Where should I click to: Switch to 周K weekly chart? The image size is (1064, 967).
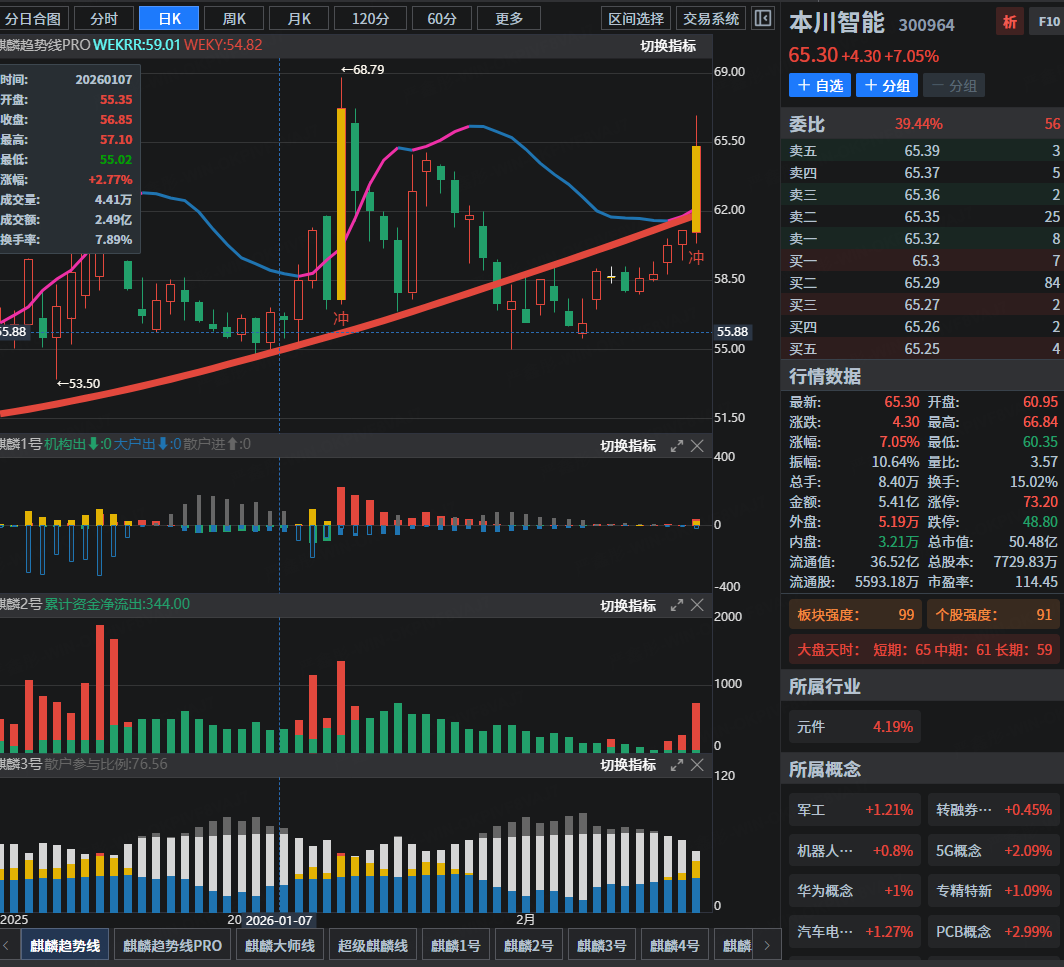[235, 18]
